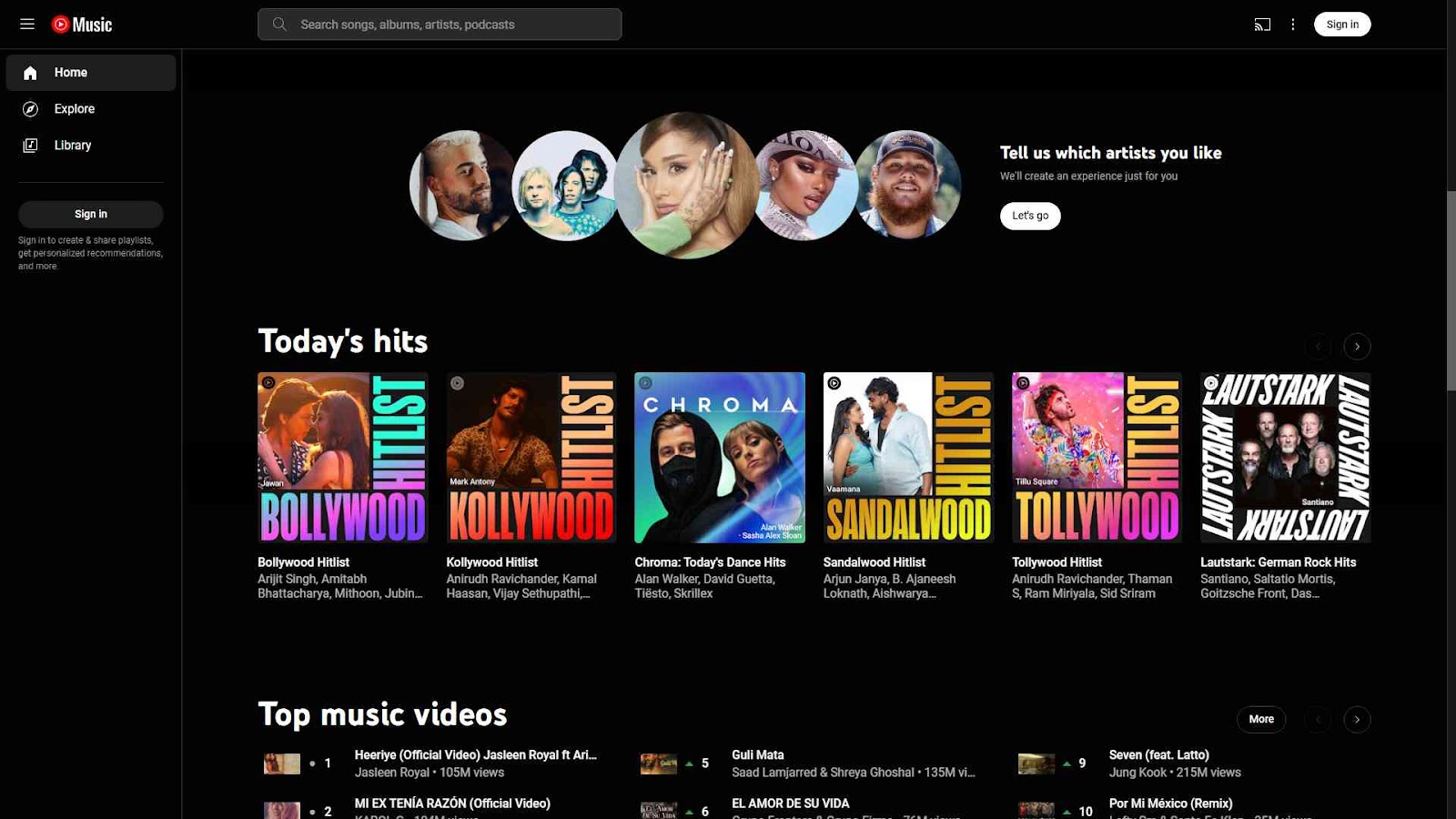Click More beside Top music videos
The image size is (1456, 819).
[x=1261, y=720]
